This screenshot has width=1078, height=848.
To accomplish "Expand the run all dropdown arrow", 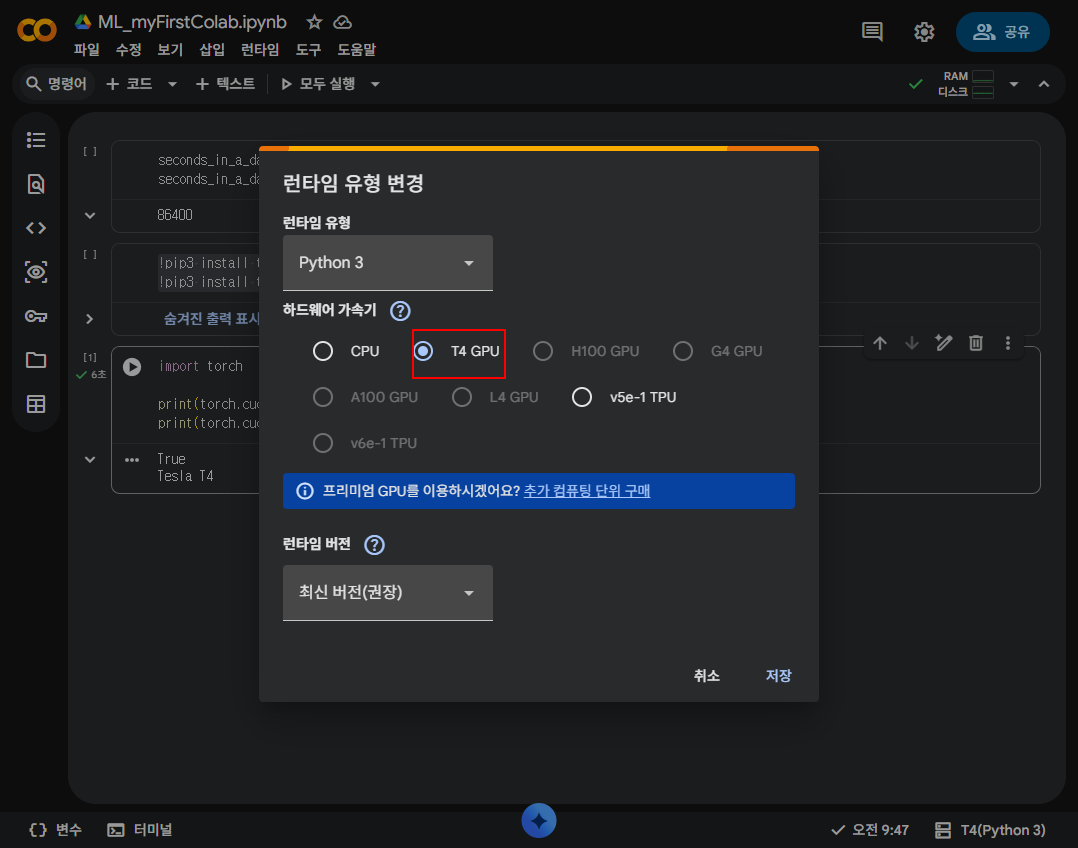I will pyautogui.click(x=375, y=84).
